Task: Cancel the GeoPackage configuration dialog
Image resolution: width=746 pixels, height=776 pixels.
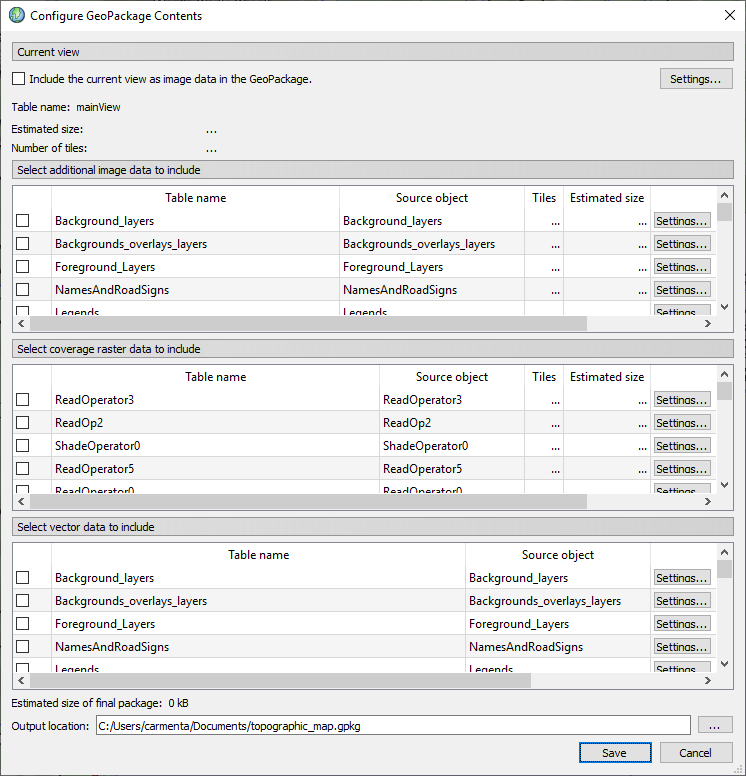Action: pyautogui.click(x=695, y=753)
